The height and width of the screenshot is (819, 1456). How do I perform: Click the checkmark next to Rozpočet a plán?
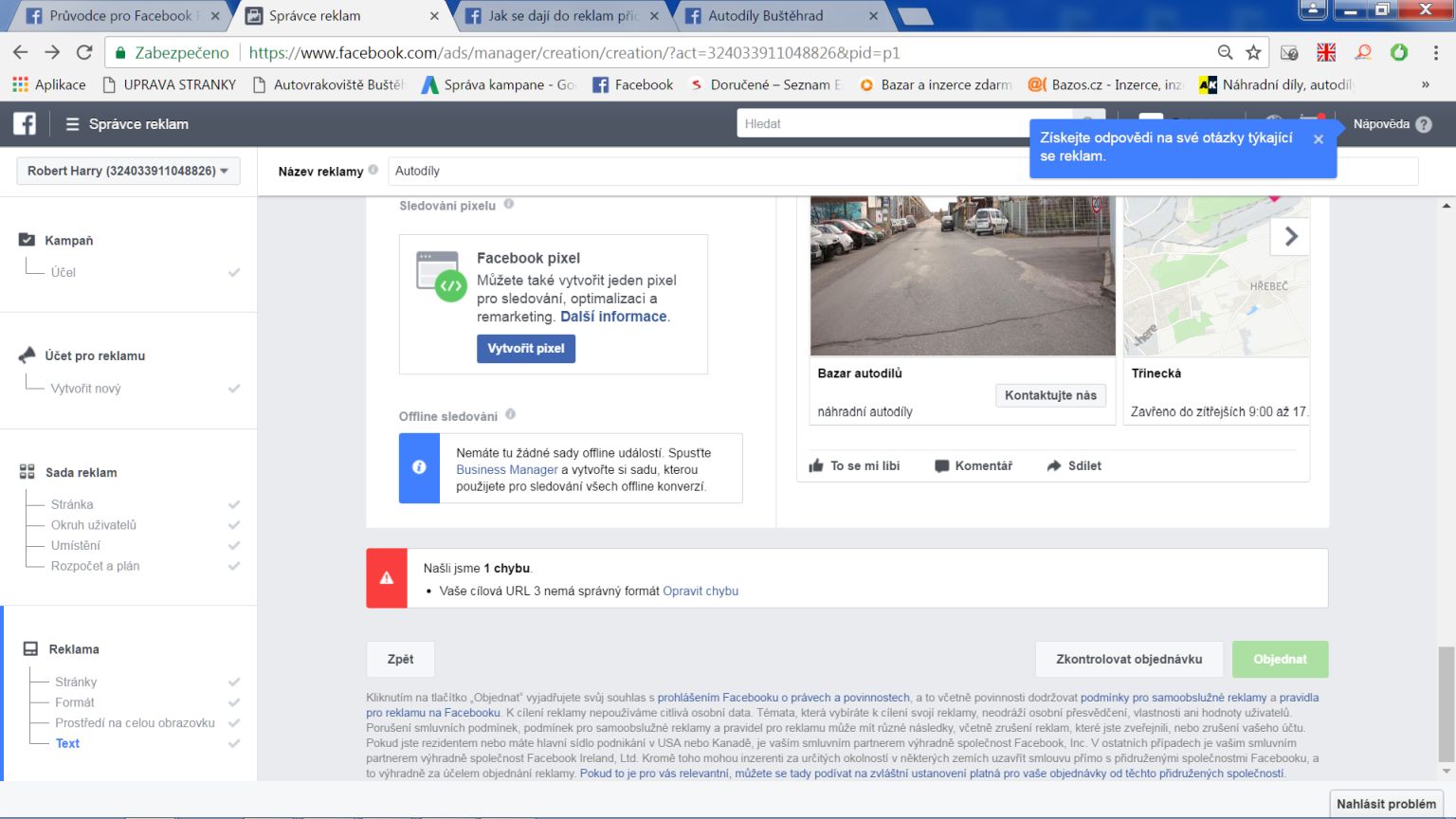pos(234,566)
